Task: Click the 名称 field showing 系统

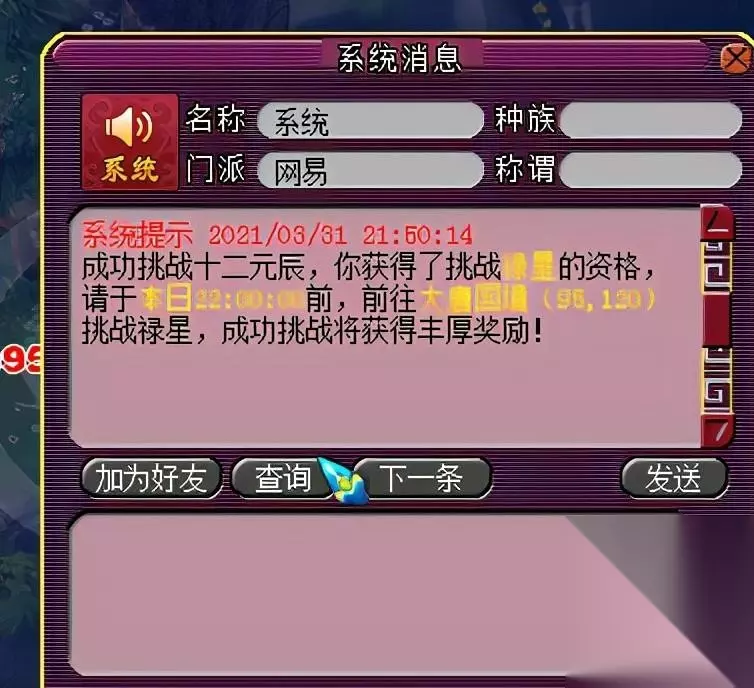Action: [x=370, y=120]
